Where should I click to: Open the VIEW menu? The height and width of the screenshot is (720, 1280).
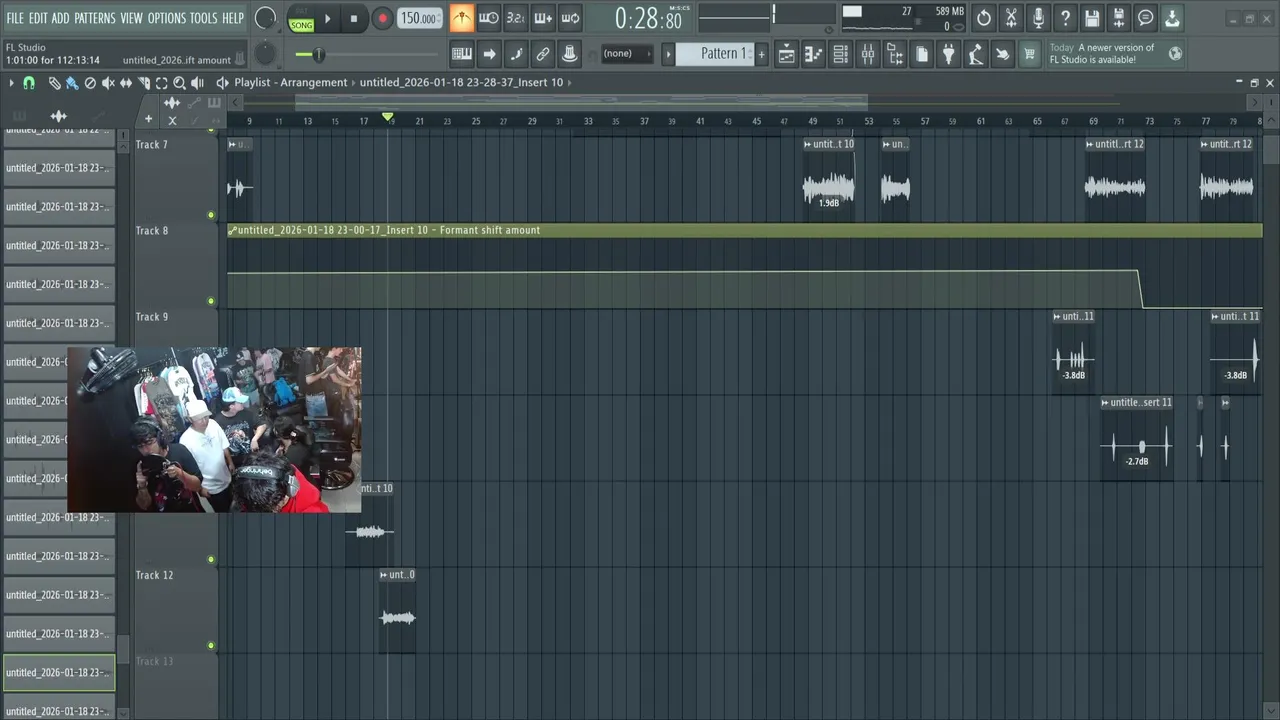[132, 18]
